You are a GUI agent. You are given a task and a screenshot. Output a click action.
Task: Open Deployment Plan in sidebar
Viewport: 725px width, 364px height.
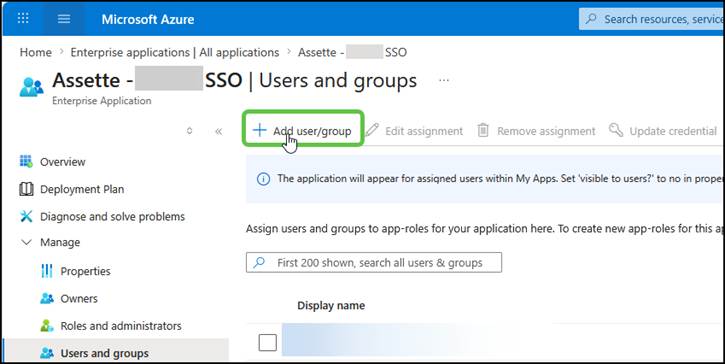point(82,189)
